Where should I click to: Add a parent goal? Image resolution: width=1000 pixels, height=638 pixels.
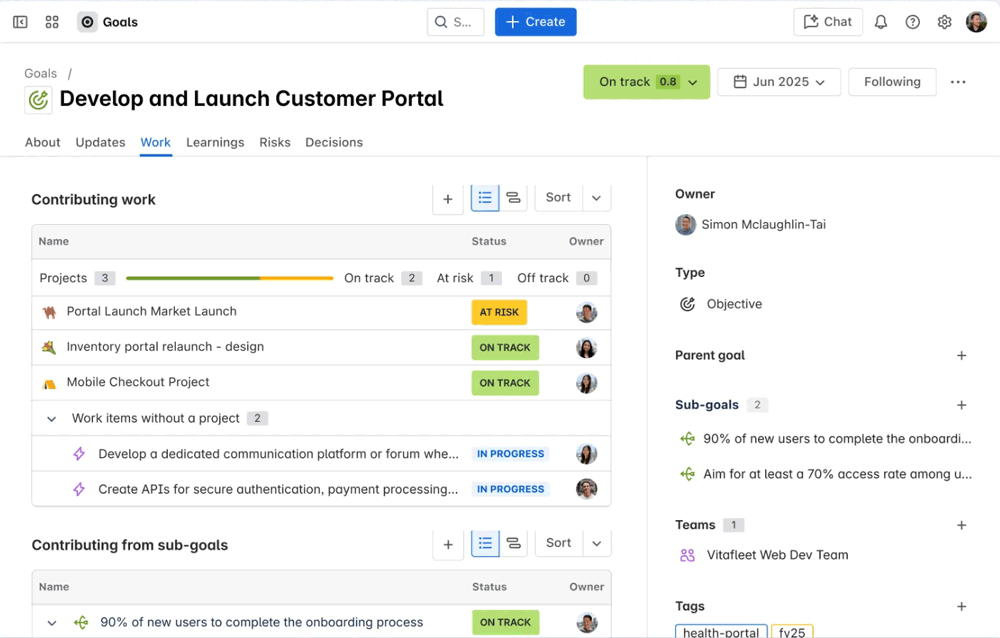coord(962,355)
